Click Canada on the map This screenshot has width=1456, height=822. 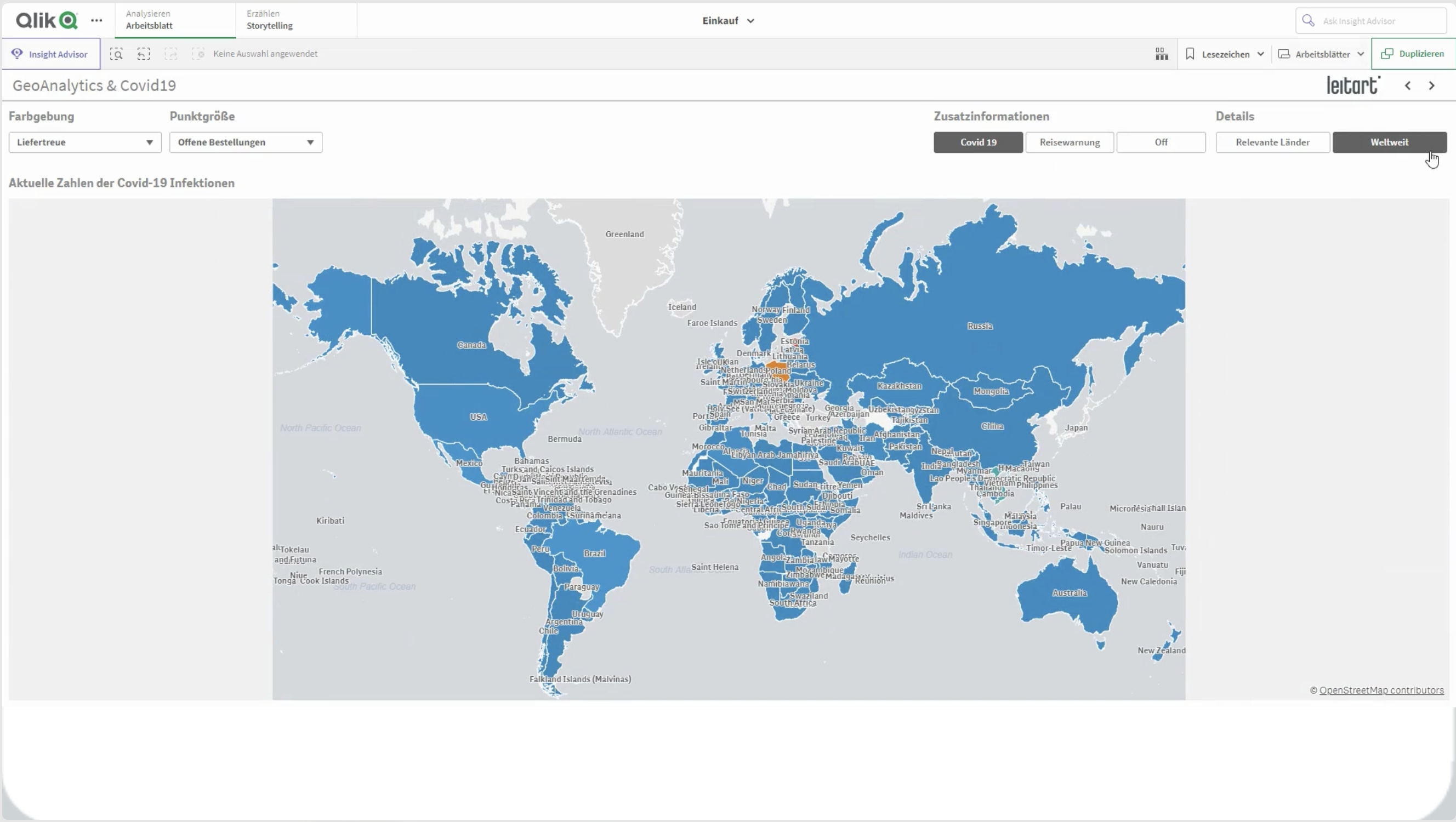click(x=471, y=345)
